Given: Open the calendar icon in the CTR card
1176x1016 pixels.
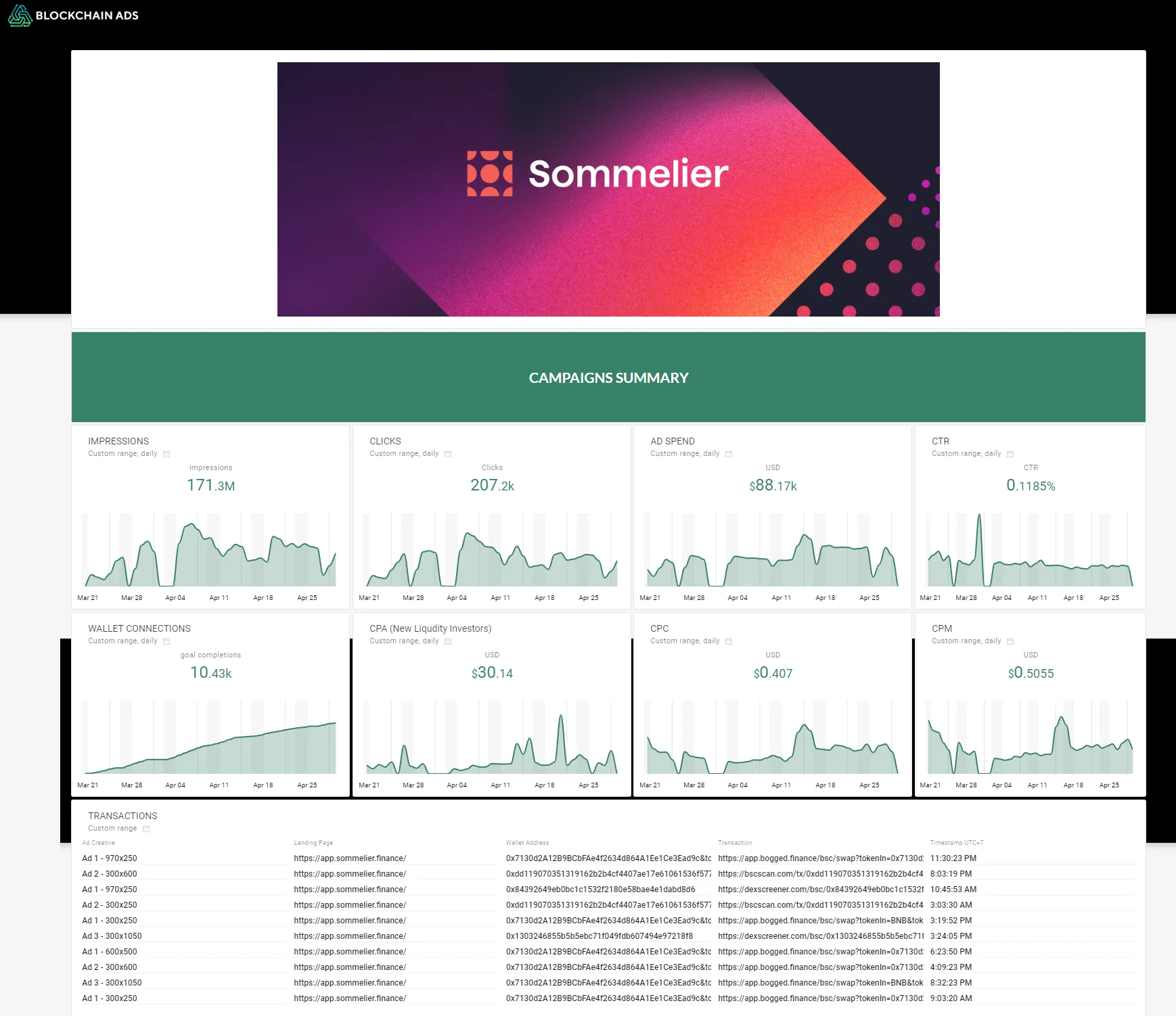Looking at the screenshot, I should [1010, 454].
